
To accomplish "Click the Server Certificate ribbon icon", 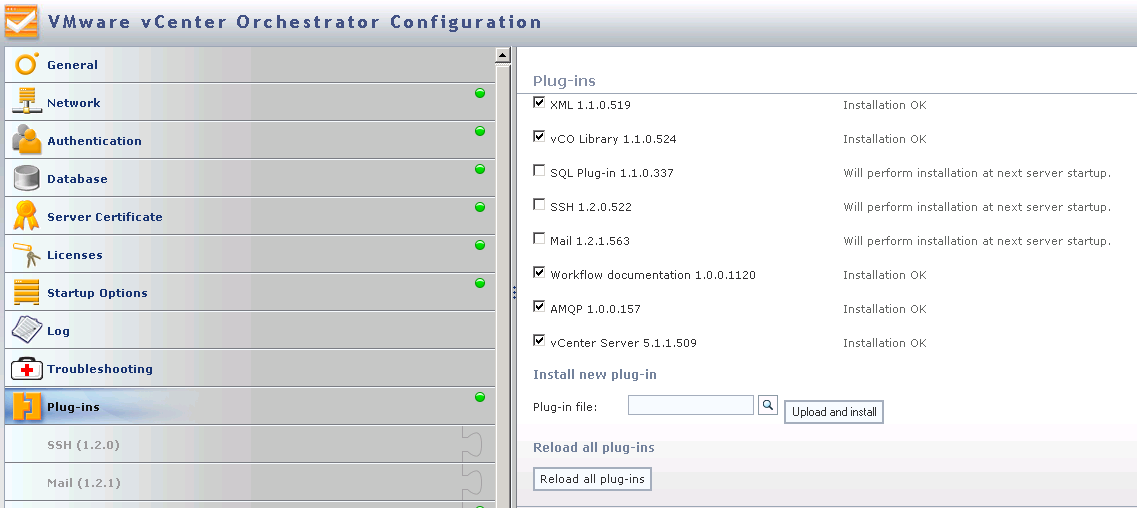I will click(x=26, y=216).
